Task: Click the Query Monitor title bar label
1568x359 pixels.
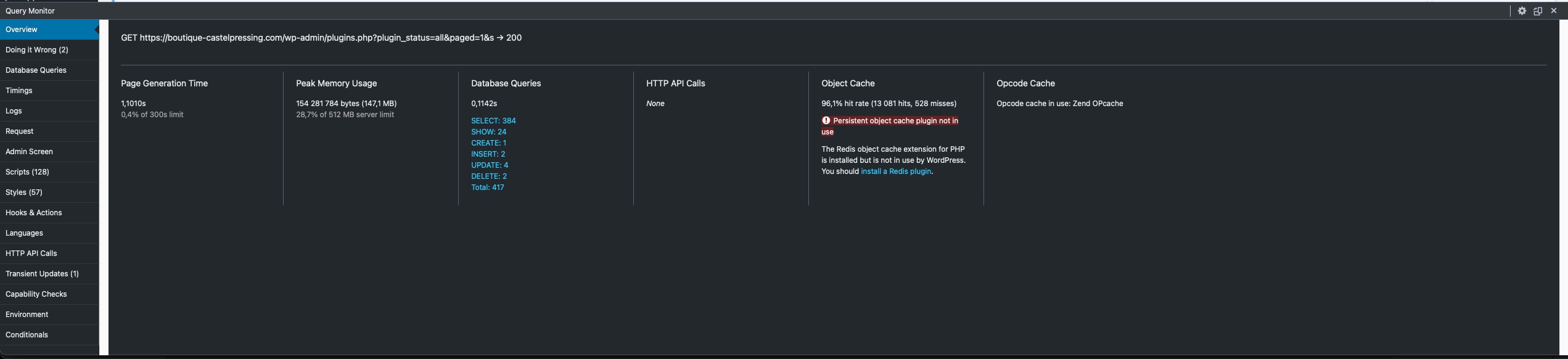Action: (30, 11)
